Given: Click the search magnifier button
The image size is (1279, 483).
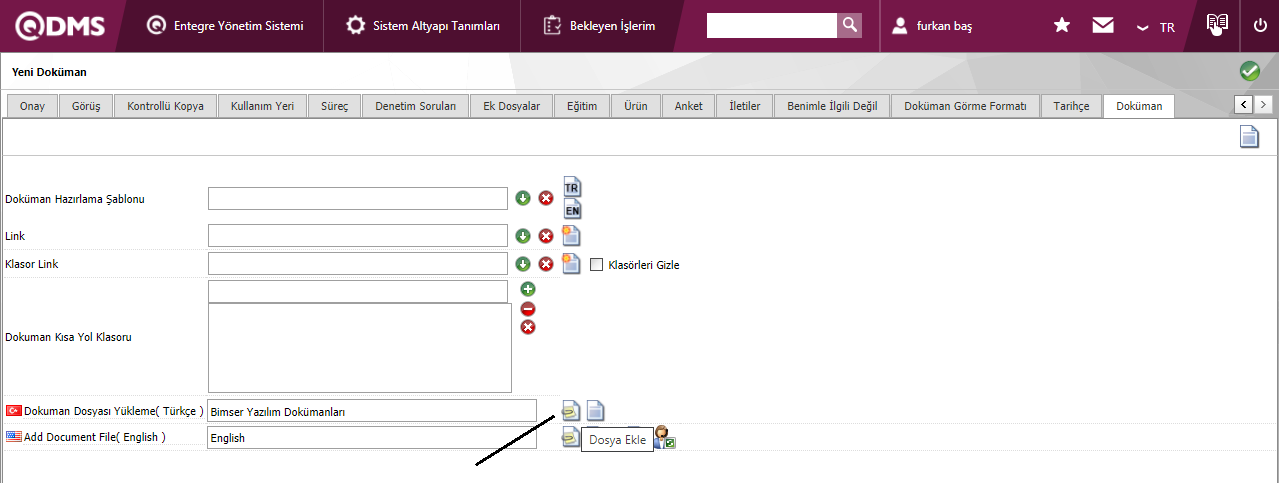Looking at the screenshot, I should tap(849, 25).
